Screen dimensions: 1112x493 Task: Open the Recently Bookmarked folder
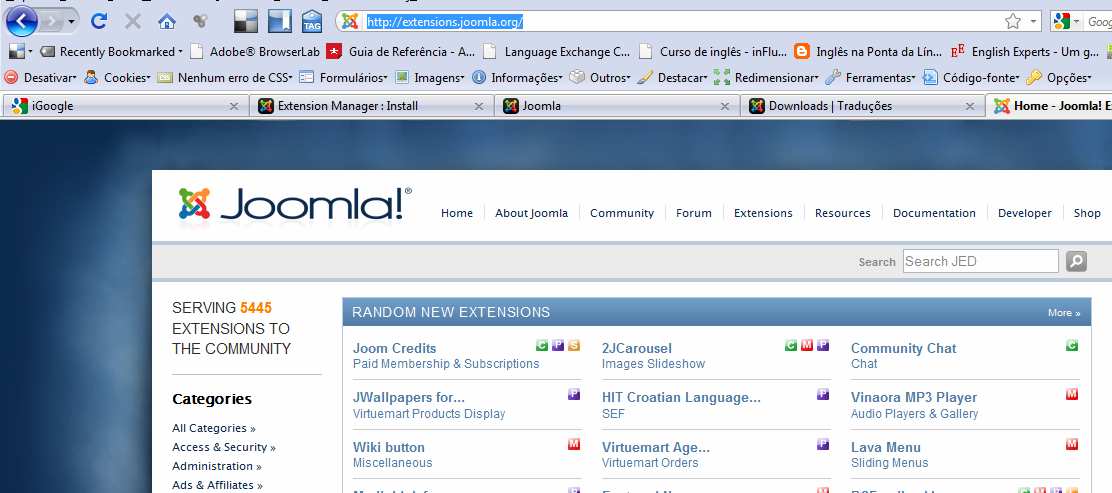(111, 52)
